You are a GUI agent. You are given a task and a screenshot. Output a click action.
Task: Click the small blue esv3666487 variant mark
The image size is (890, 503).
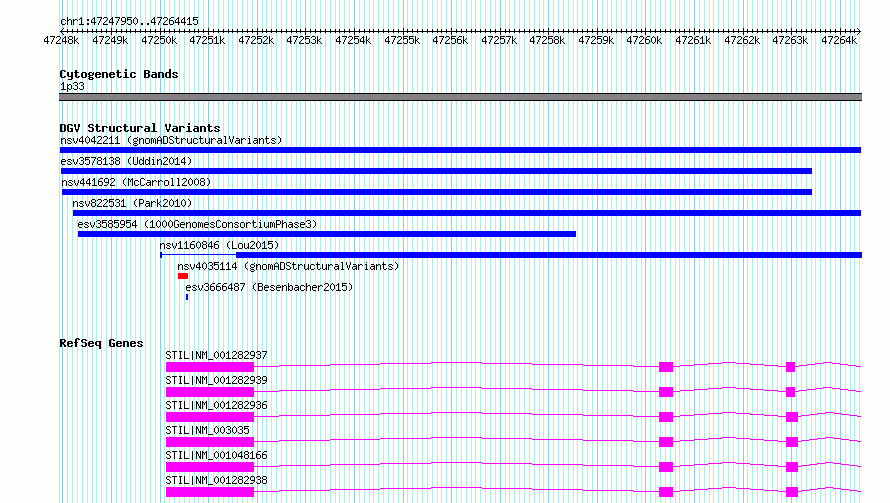[x=187, y=297]
